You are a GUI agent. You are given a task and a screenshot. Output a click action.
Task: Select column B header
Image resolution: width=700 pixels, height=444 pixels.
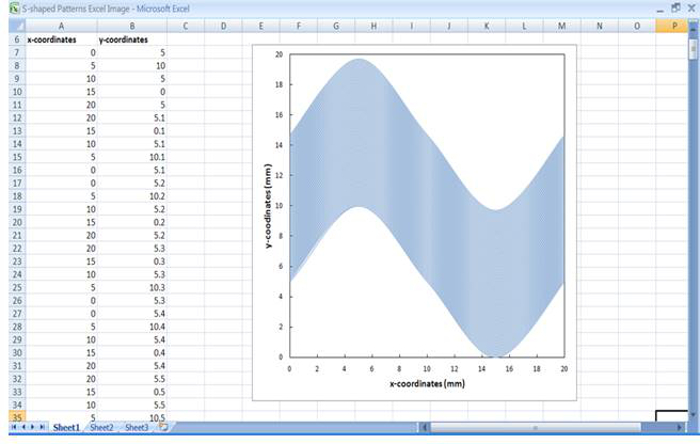click(132, 26)
